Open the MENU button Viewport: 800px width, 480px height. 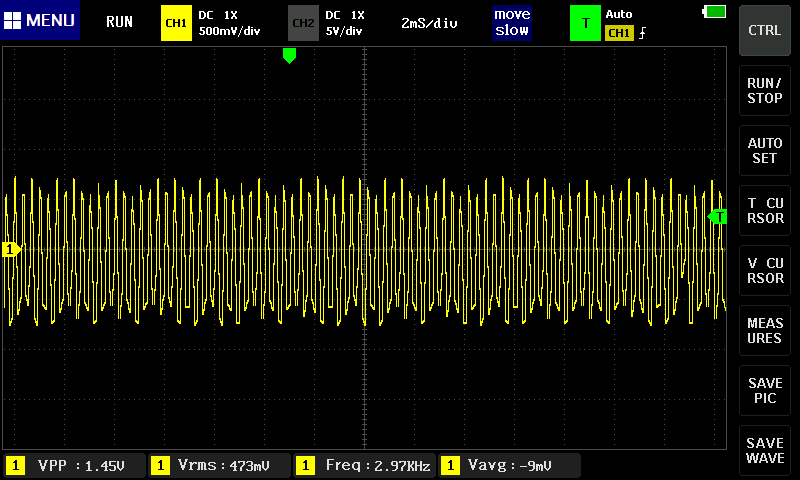(x=40, y=20)
